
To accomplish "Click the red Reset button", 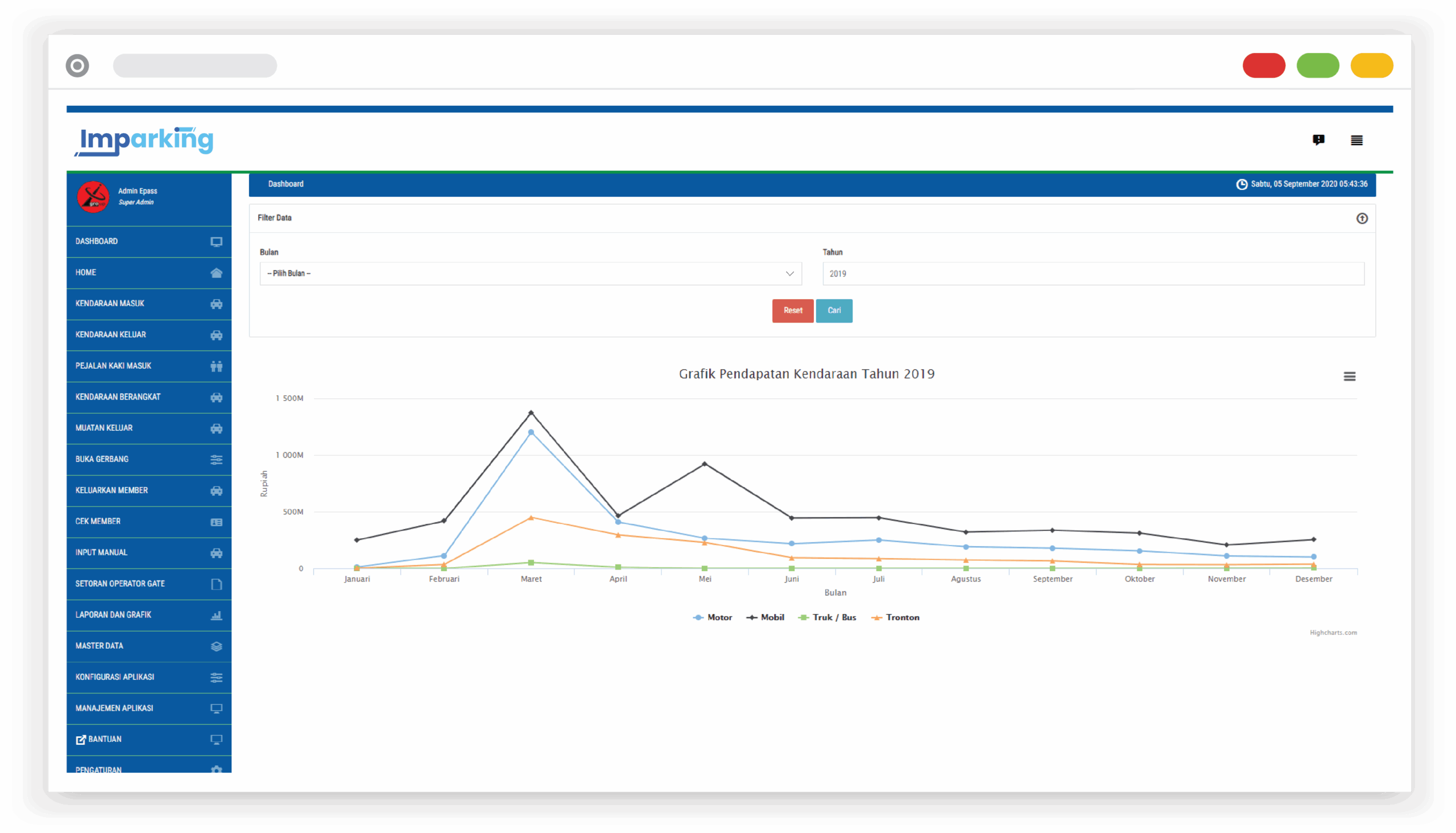I will 792,311.
